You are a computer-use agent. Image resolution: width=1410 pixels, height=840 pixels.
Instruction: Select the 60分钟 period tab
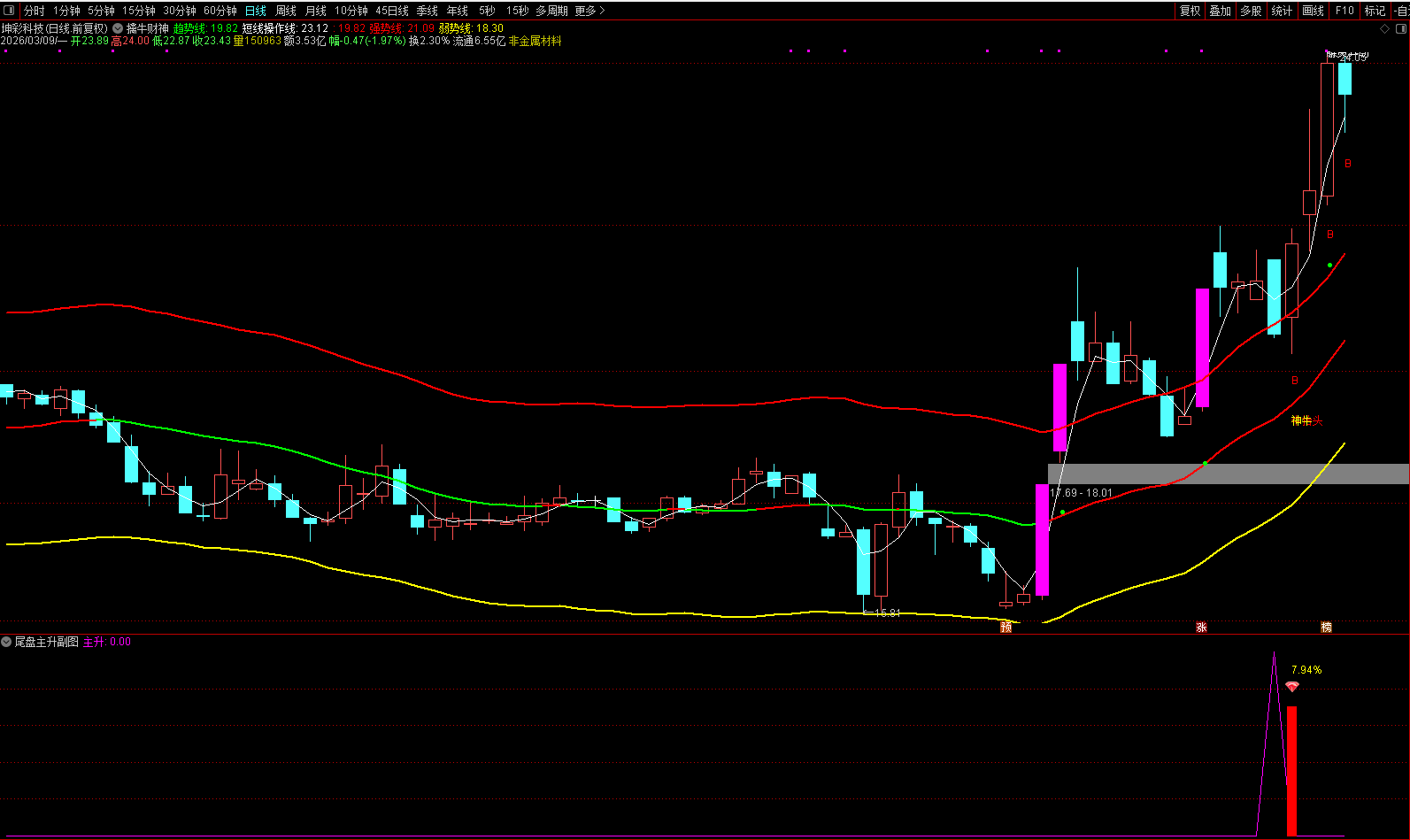click(x=220, y=11)
